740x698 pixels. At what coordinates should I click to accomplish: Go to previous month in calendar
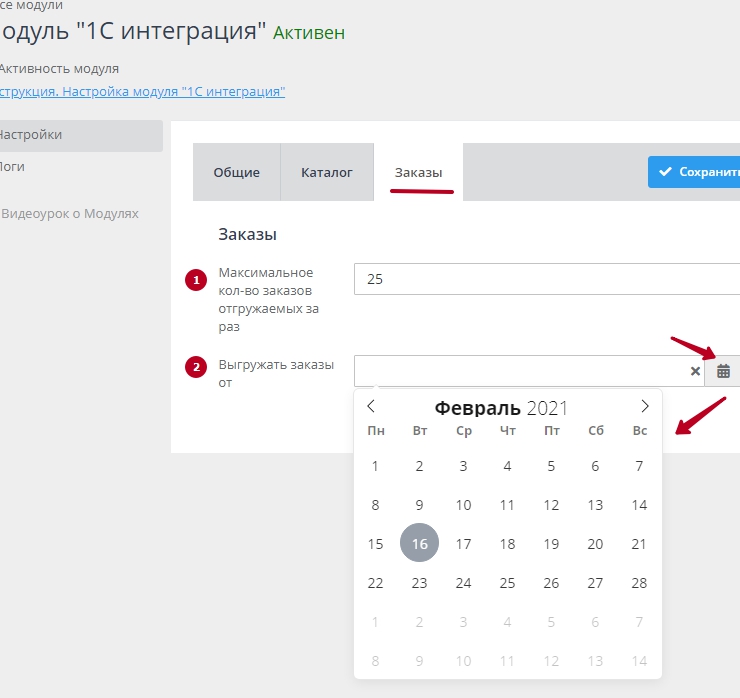coord(371,406)
